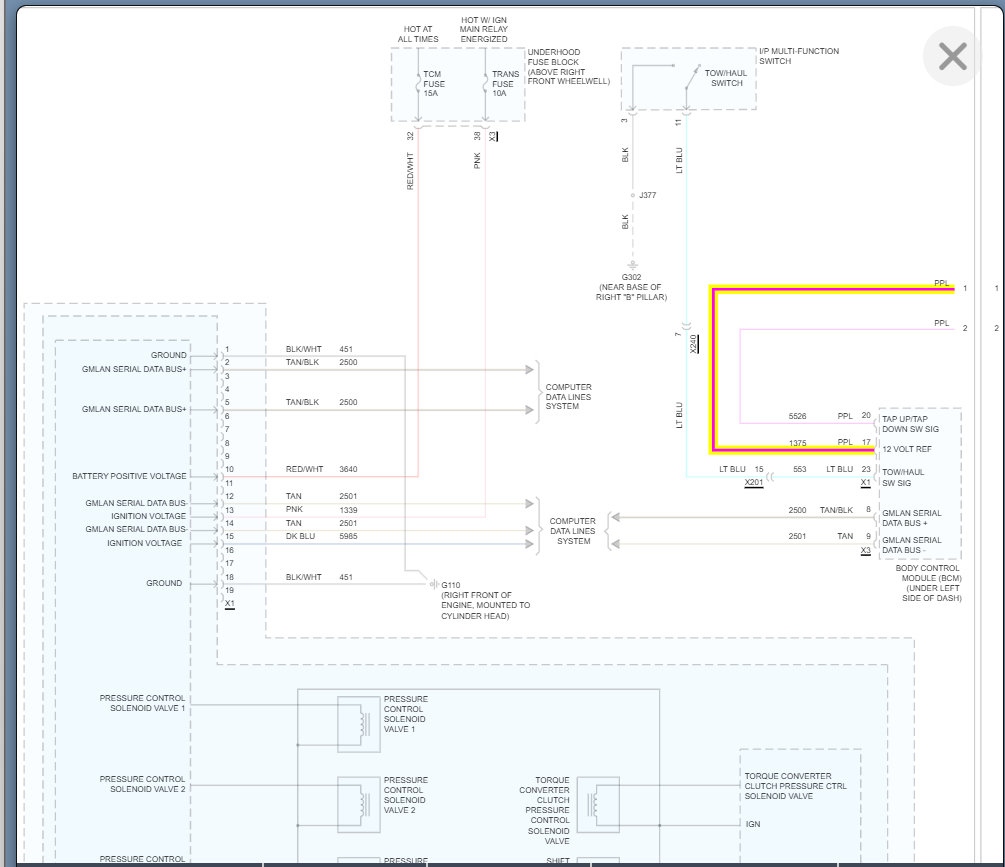Select circuit number 5985
Image resolution: width=1005 pixels, height=867 pixels.
pos(348,536)
